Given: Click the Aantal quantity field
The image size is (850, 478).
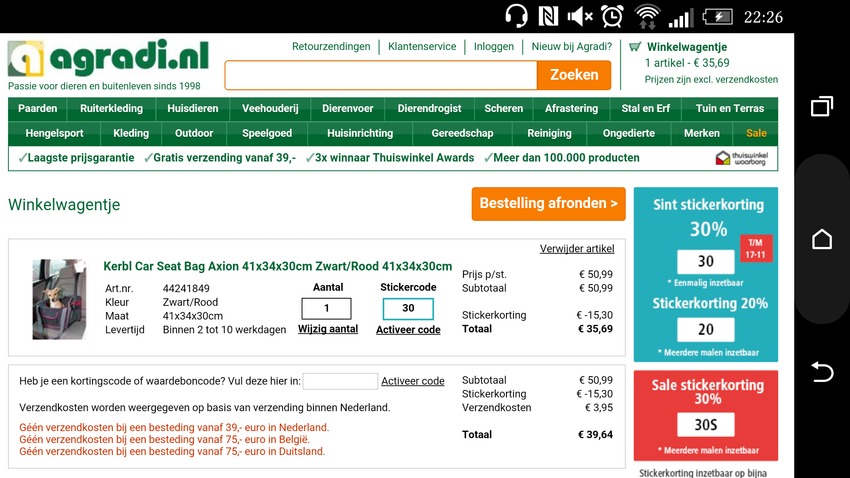Looking at the screenshot, I should pyautogui.click(x=327, y=309).
